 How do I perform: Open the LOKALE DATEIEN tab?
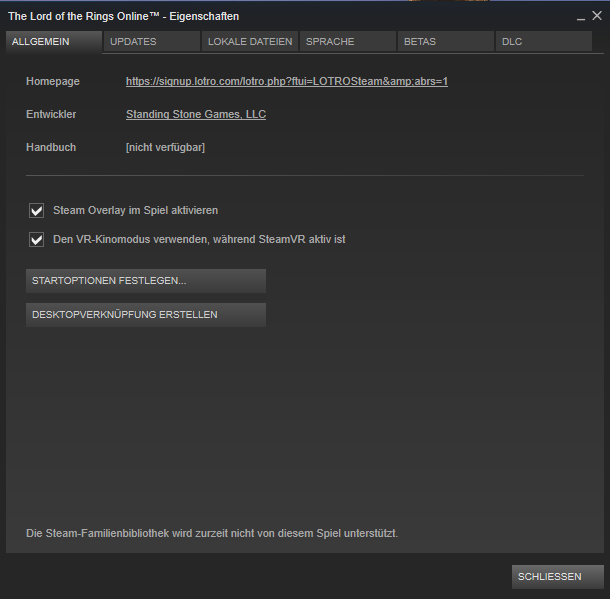[x=250, y=42]
